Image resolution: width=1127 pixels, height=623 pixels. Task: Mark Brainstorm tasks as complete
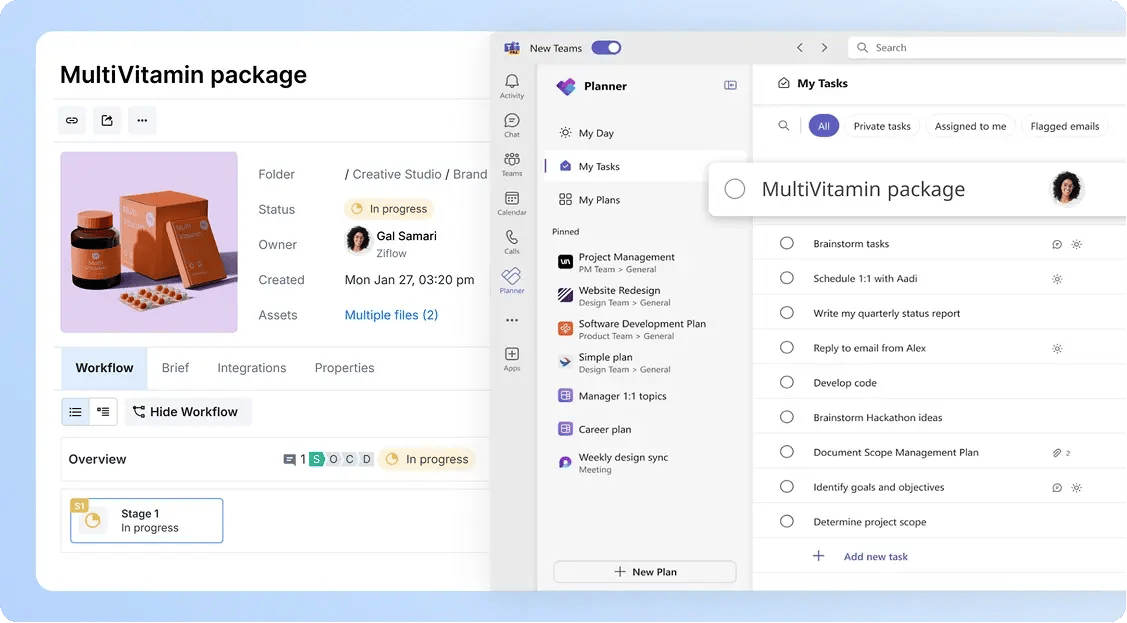tap(787, 243)
